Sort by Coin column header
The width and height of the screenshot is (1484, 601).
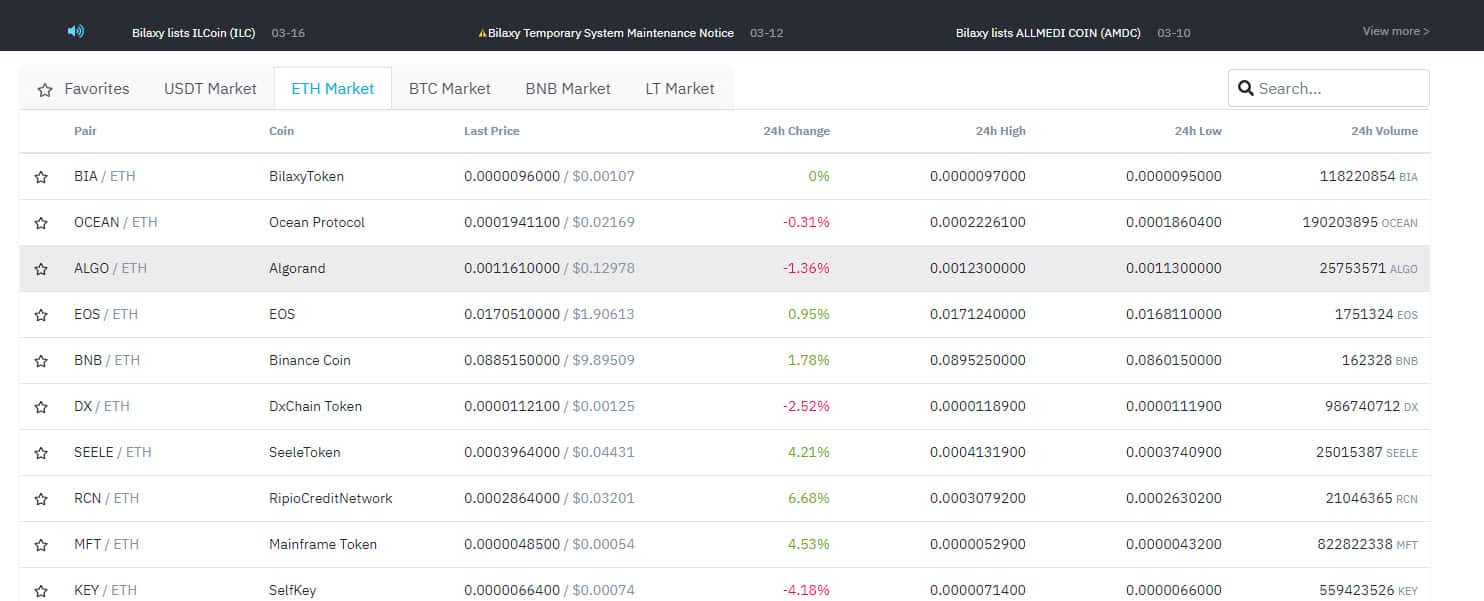(282, 131)
